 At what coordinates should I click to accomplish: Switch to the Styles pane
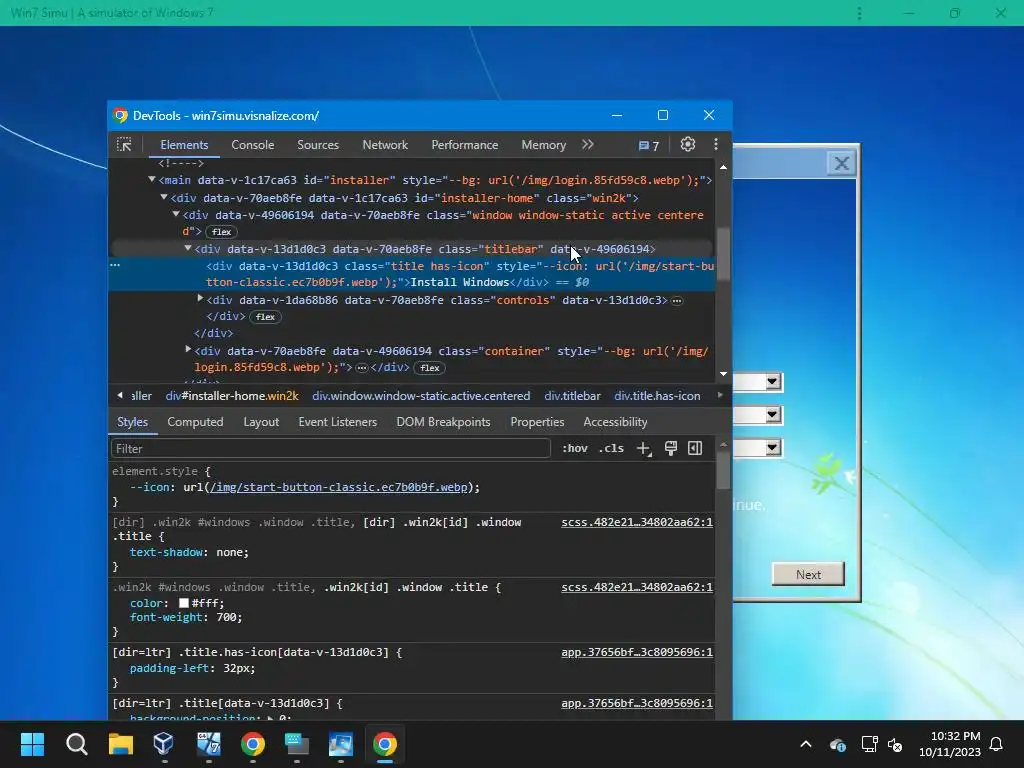[133, 422]
